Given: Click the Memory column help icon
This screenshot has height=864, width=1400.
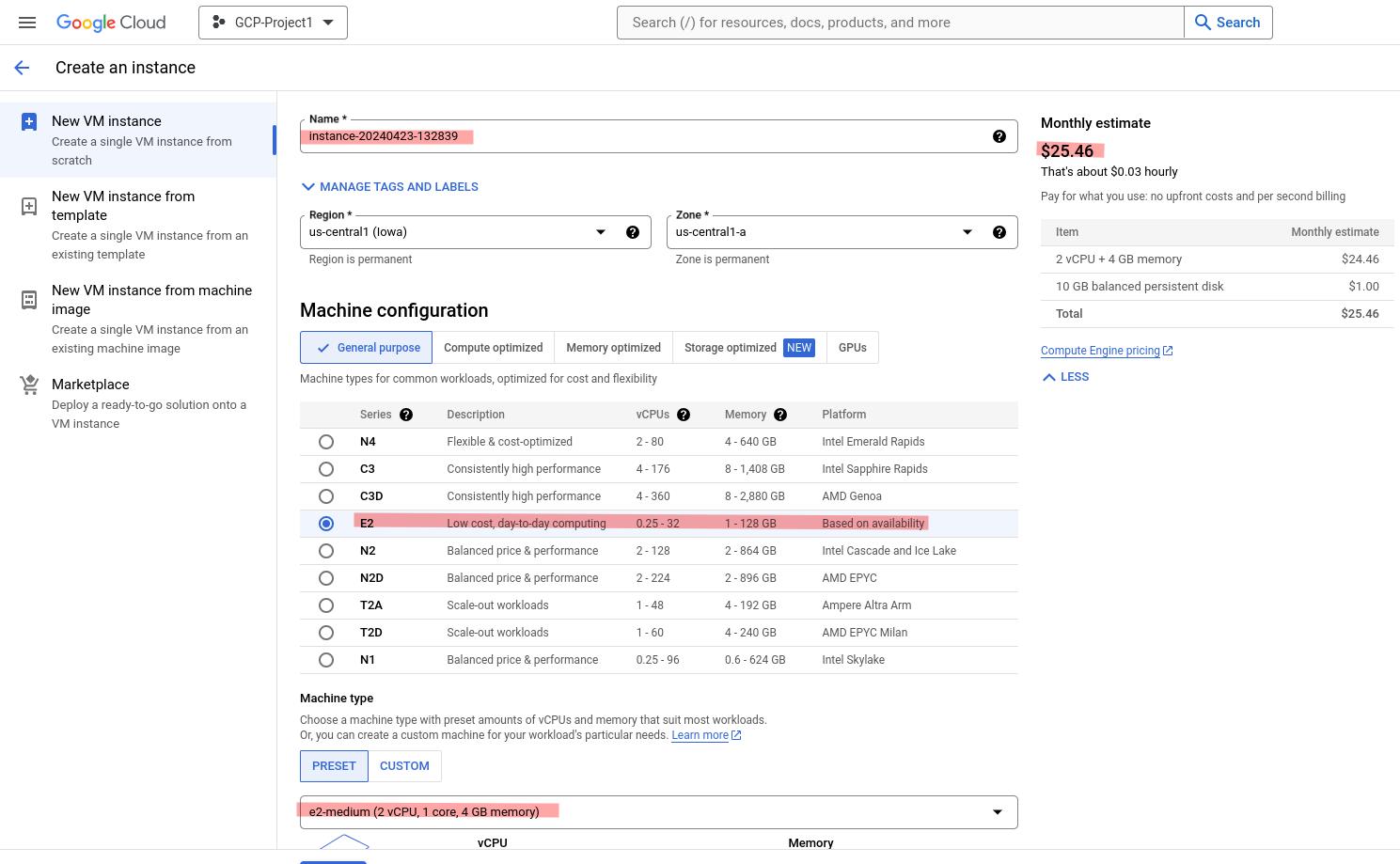Looking at the screenshot, I should pyautogui.click(x=780, y=415).
